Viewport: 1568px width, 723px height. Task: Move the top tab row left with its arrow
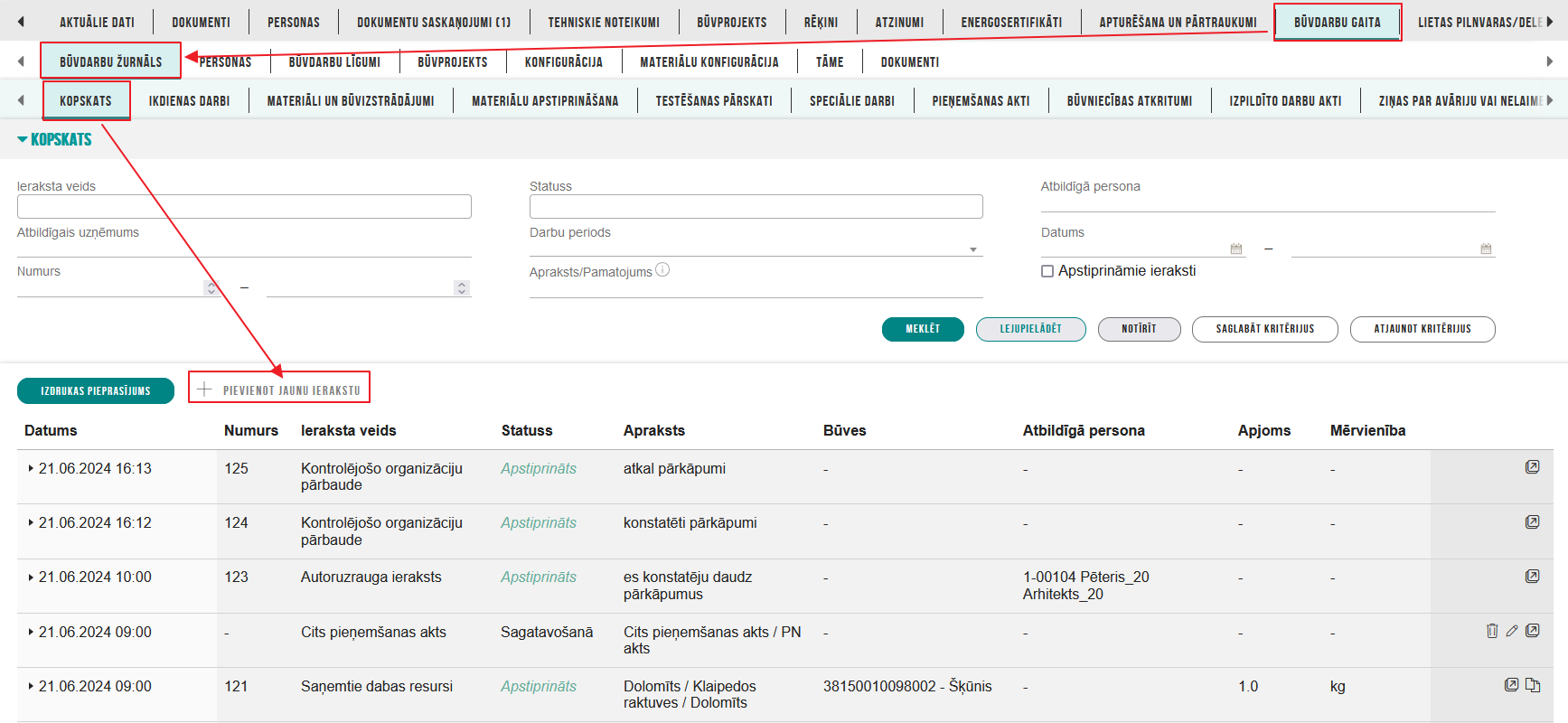click(x=21, y=22)
